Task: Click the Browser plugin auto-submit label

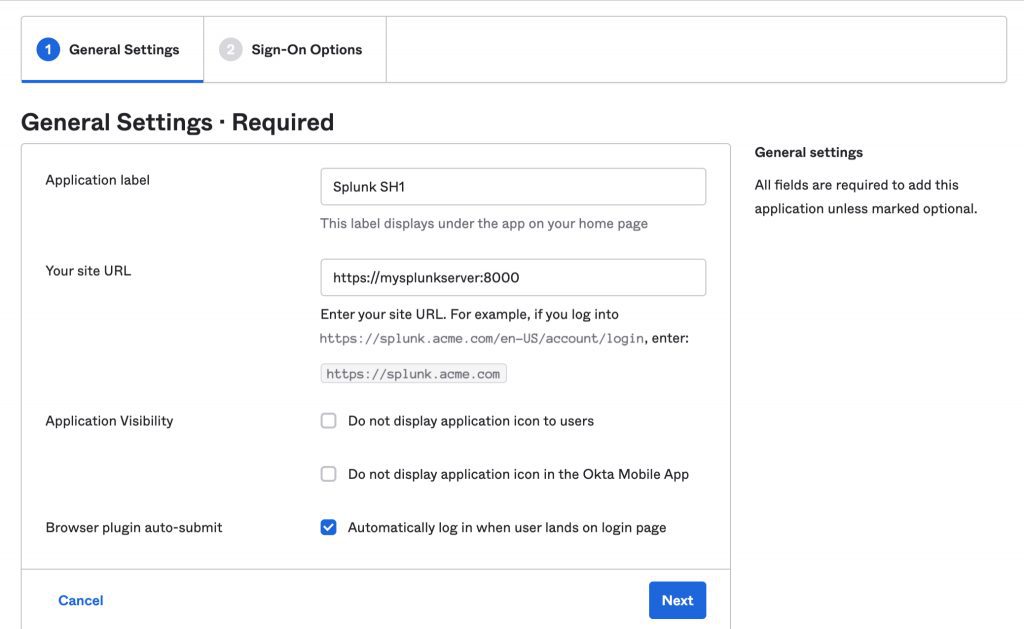Action: click(134, 527)
